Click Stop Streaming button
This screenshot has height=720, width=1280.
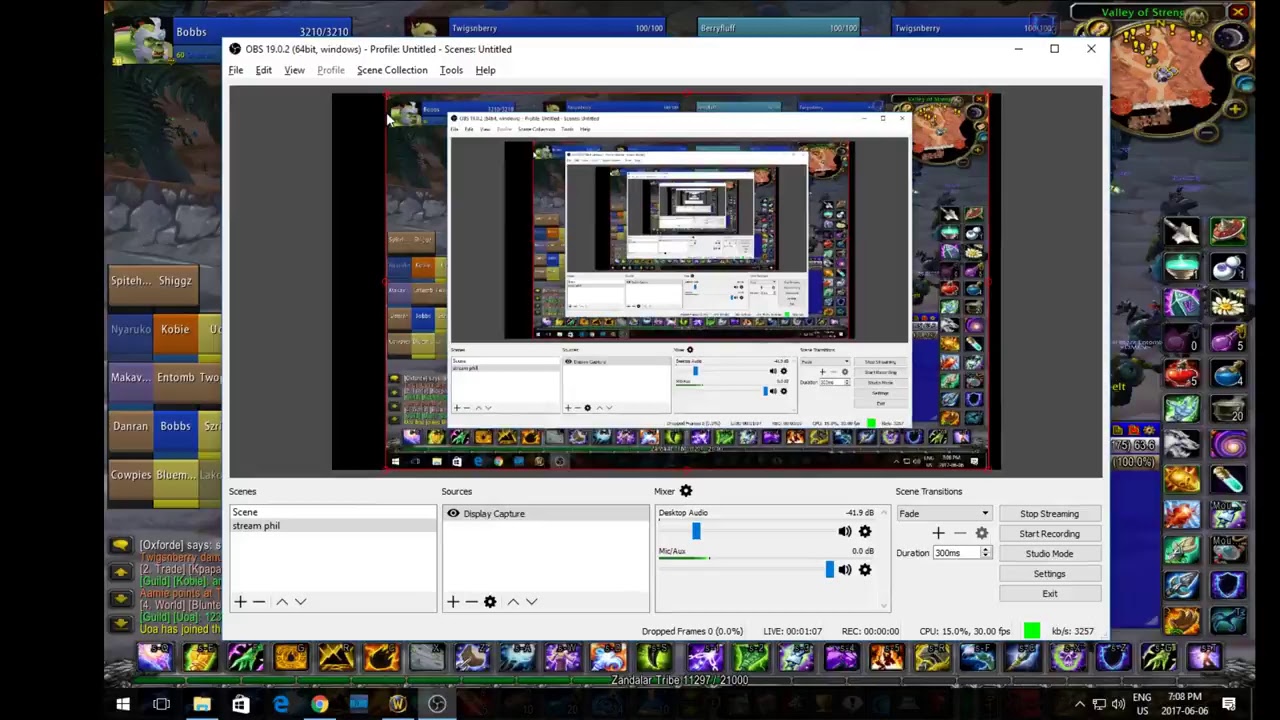tap(1049, 514)
